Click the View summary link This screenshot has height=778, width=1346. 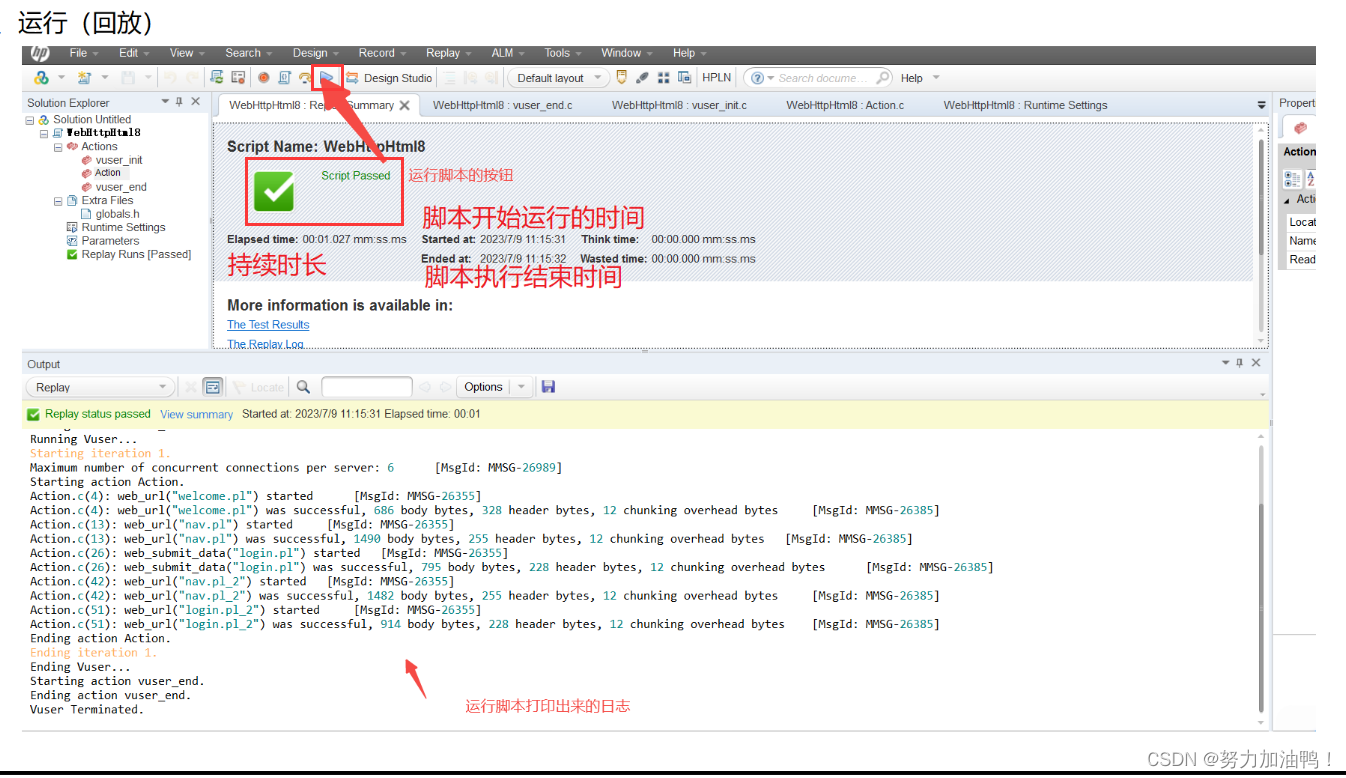coord(196,414)
